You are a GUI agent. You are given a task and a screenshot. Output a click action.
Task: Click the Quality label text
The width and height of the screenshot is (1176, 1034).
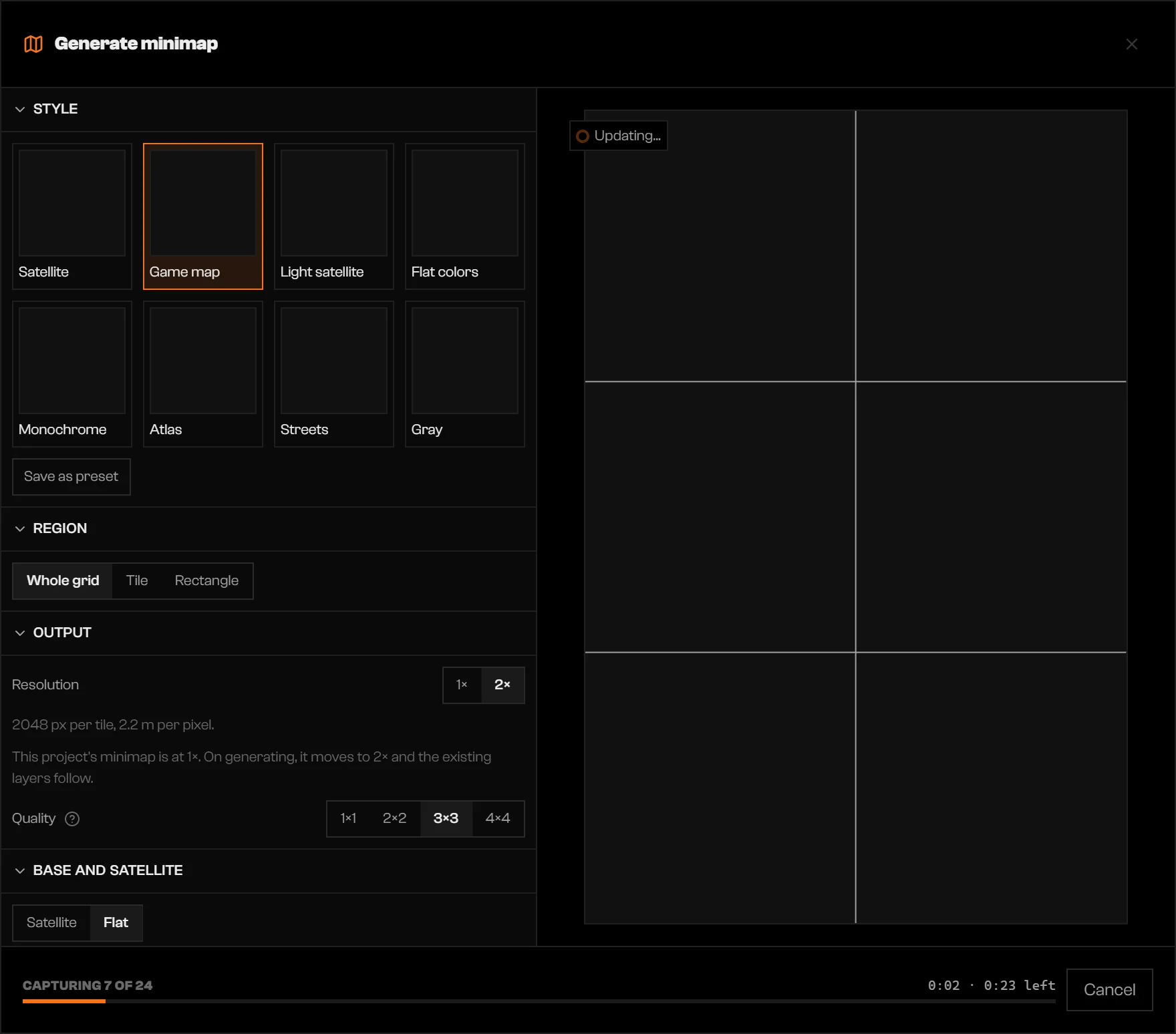click(33, 819)
